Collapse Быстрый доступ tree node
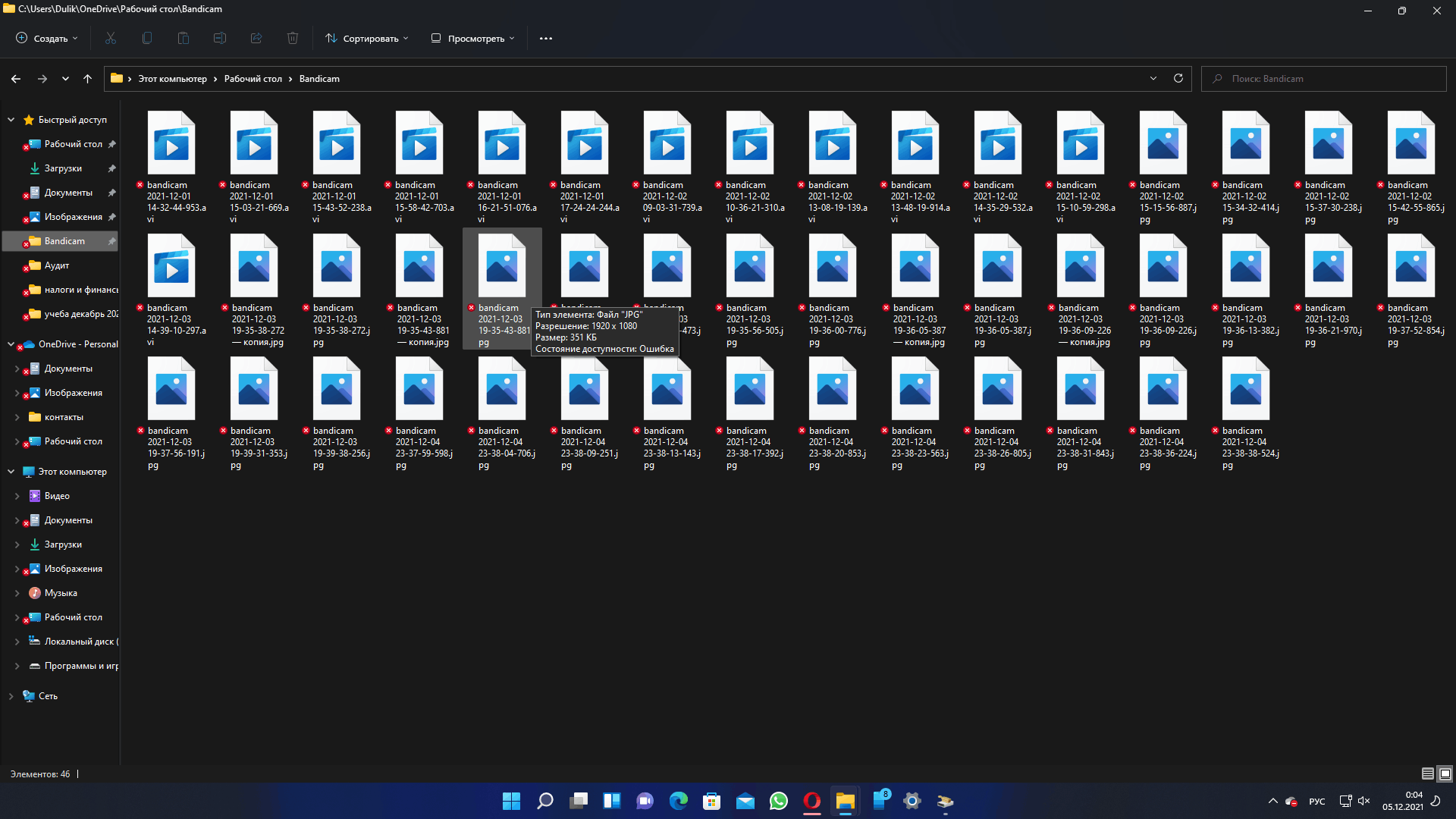This screenshot has height=819, width=1456. point(11,120)
